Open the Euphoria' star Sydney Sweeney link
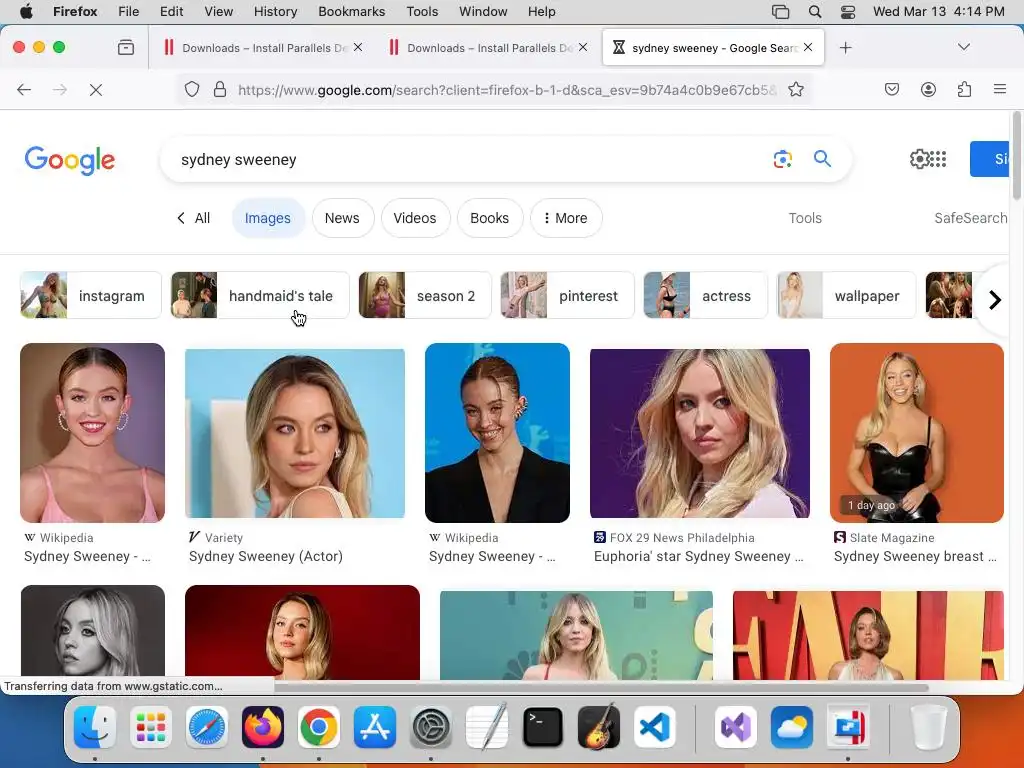 699,556
